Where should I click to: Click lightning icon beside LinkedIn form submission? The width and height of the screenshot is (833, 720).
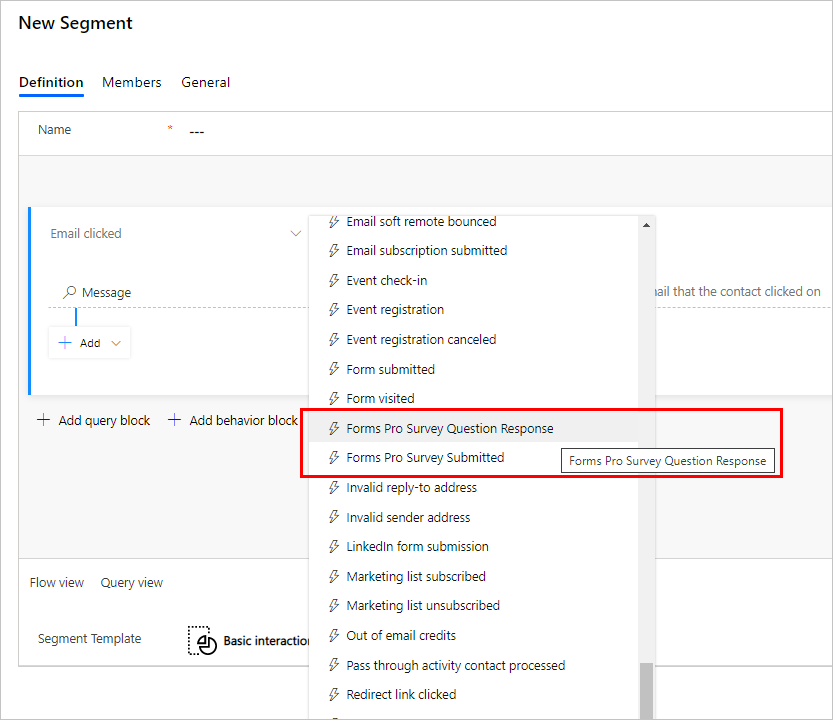tap(334, 546)
